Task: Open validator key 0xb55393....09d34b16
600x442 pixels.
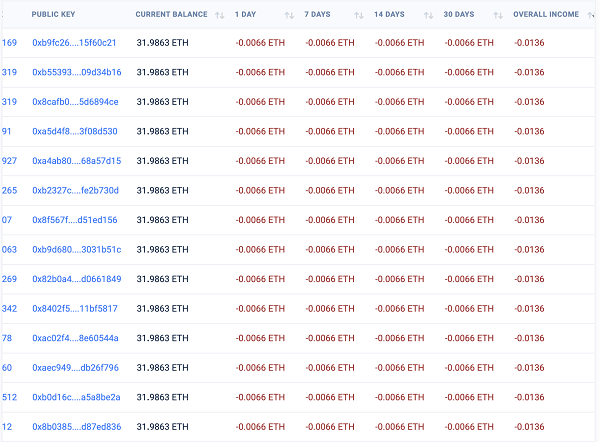Action: coord(76,72)
